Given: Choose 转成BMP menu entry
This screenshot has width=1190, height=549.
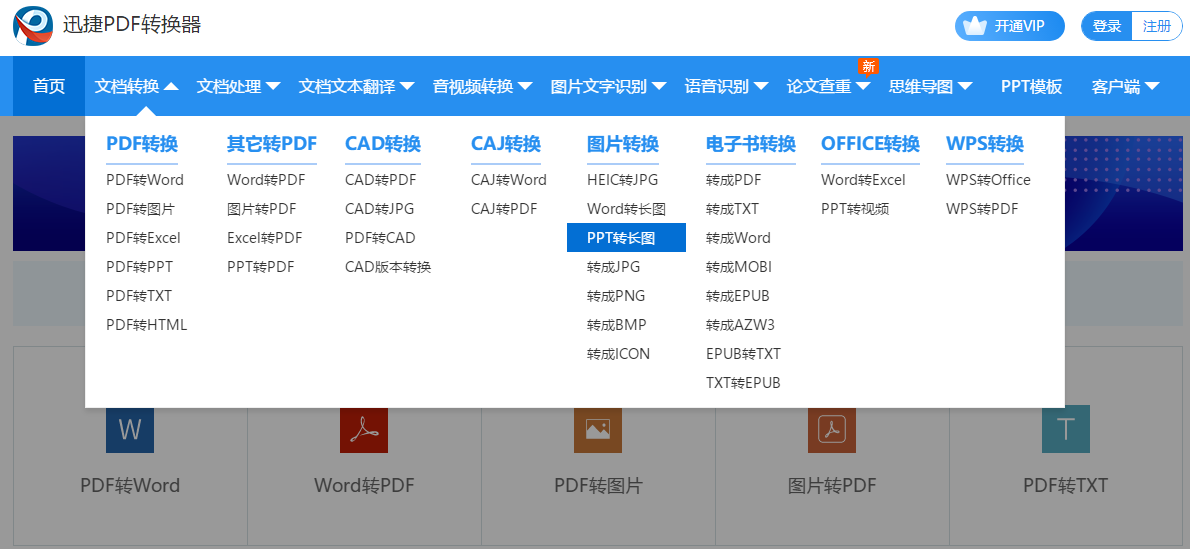Looking at the screenshot, I should (616, 325).
